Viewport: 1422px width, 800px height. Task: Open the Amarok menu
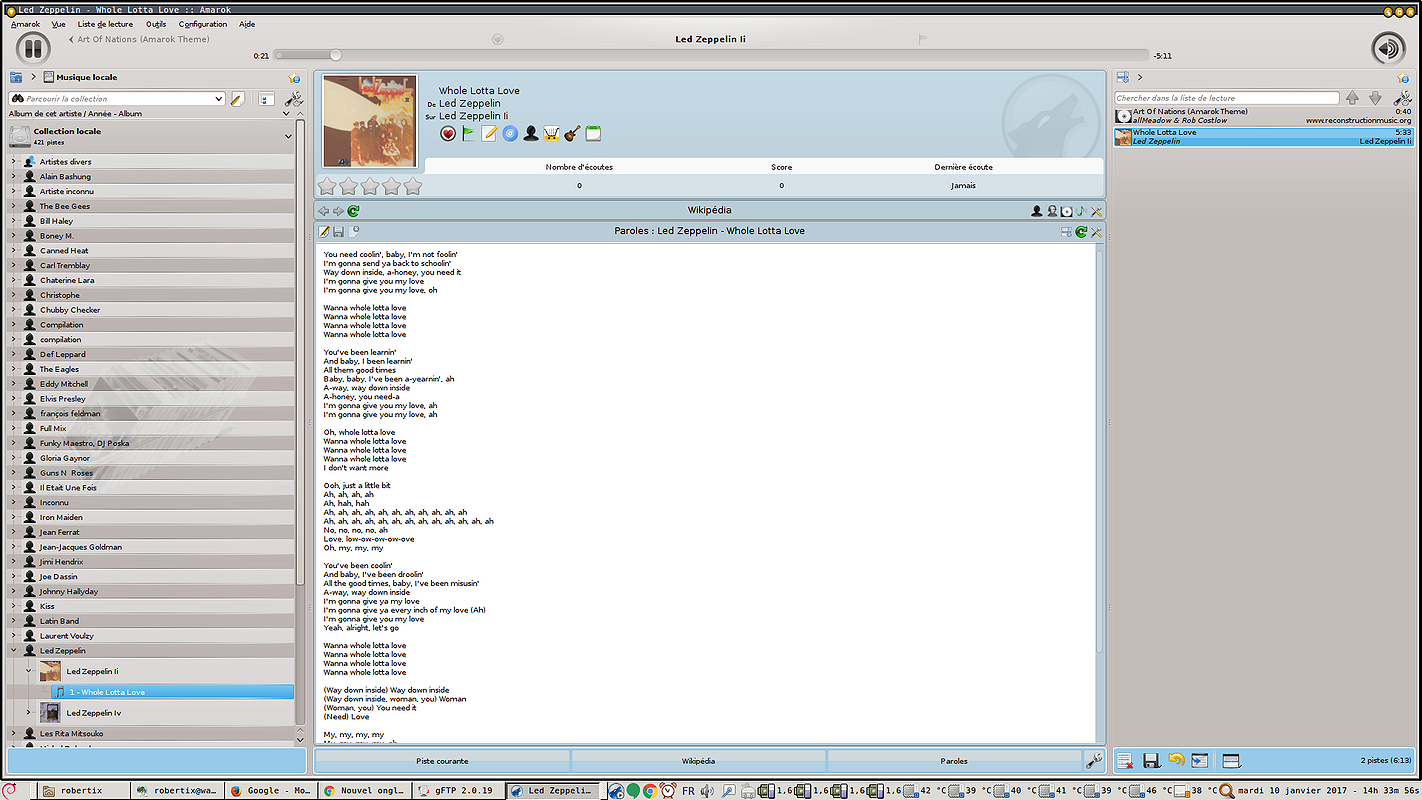(25, 24)
